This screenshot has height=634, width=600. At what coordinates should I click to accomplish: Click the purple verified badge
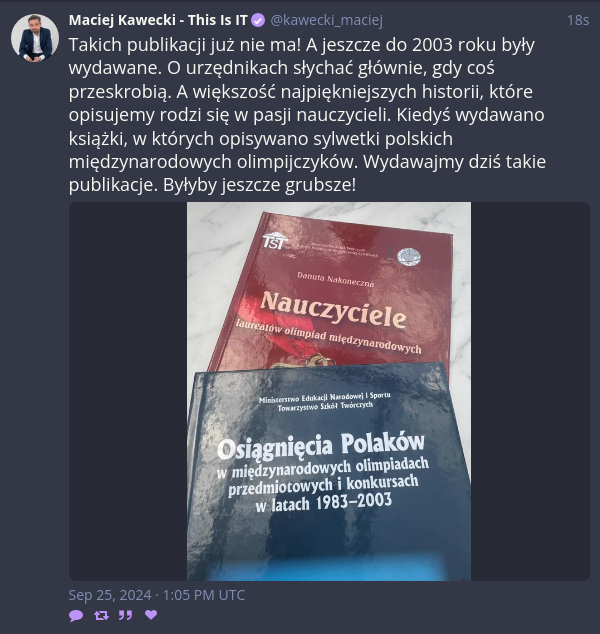coord(258,20)
